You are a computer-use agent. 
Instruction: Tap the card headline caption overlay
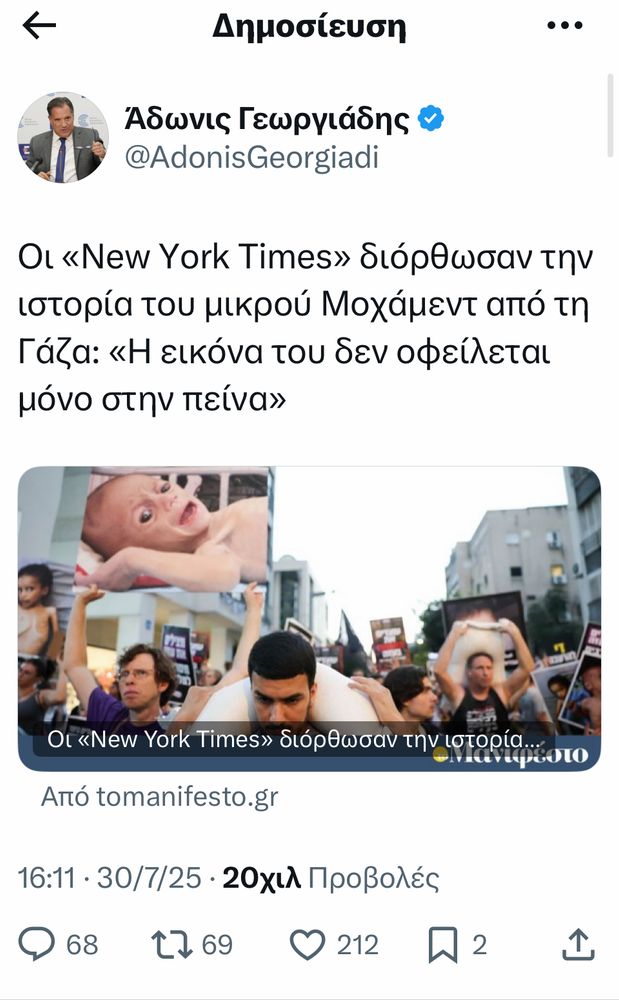[294, 739]
